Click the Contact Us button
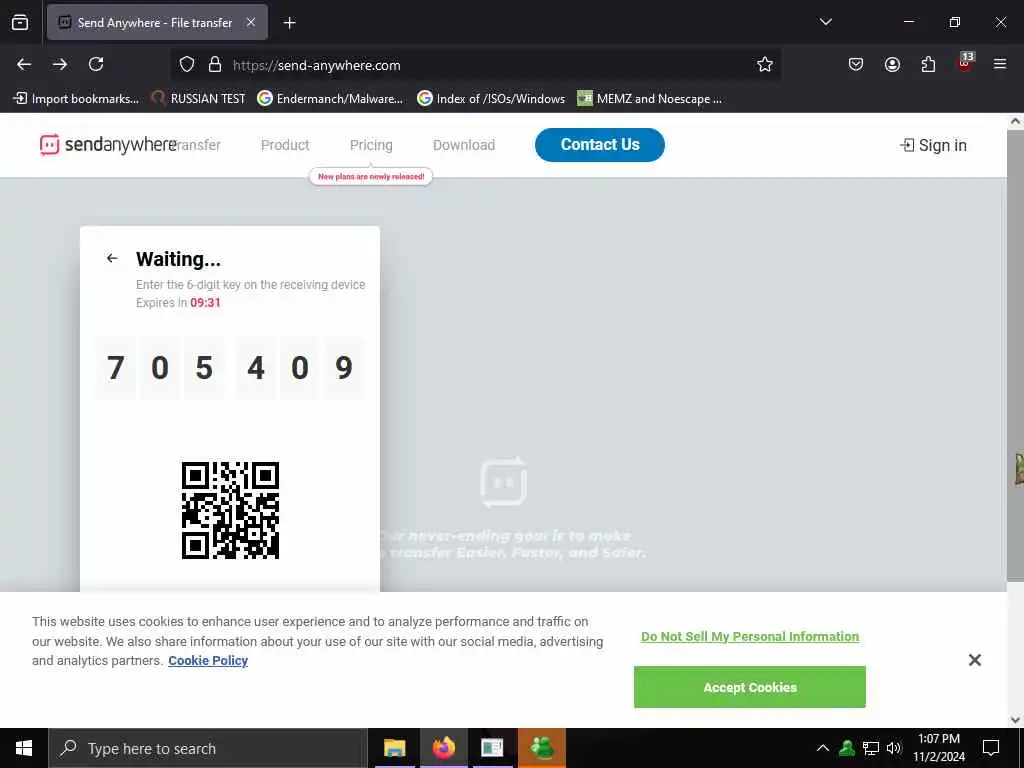1024x768 pixels. coord(600,144)
